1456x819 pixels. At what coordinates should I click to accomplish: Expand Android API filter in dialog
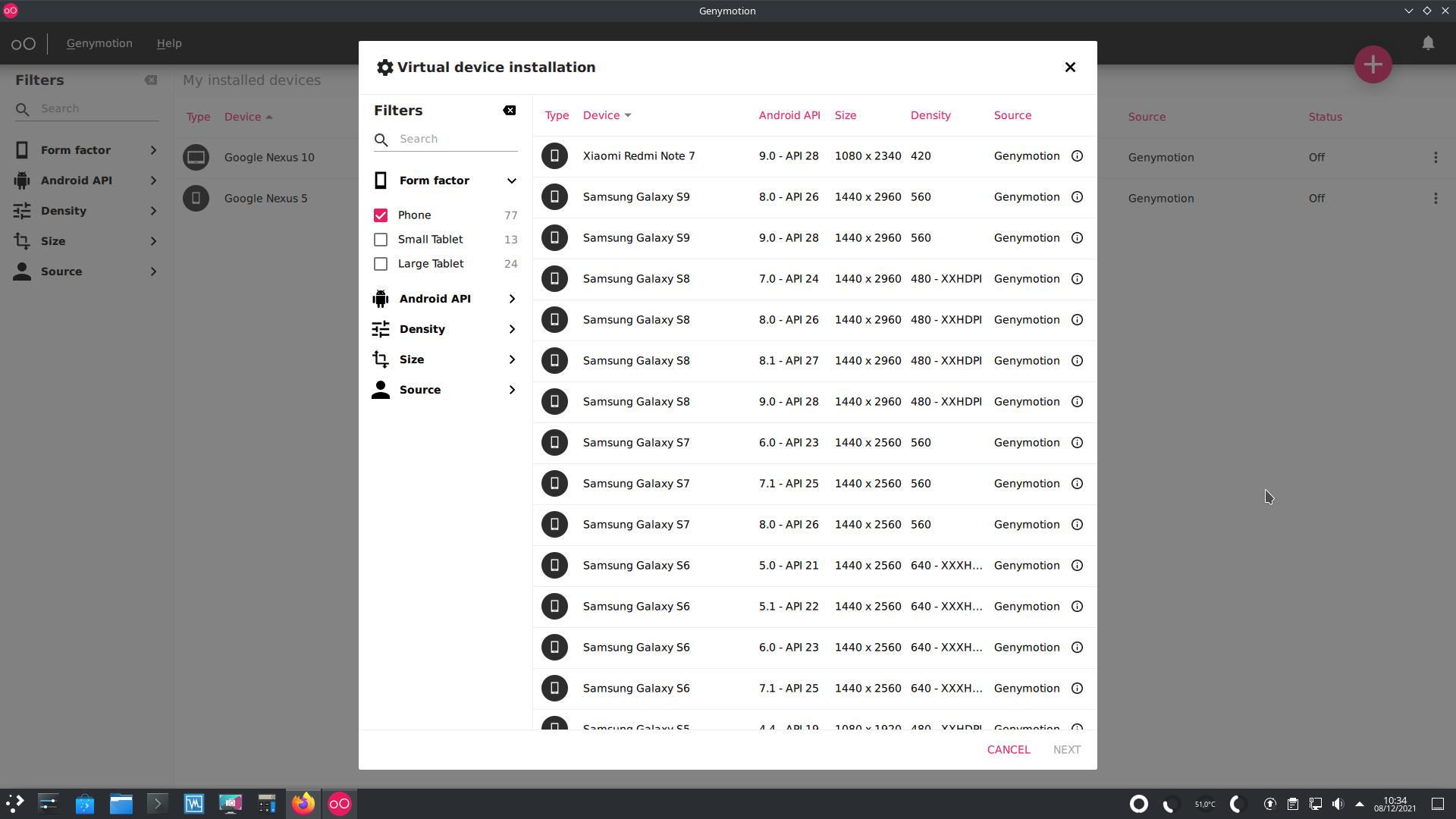click(x=512, y=299)
